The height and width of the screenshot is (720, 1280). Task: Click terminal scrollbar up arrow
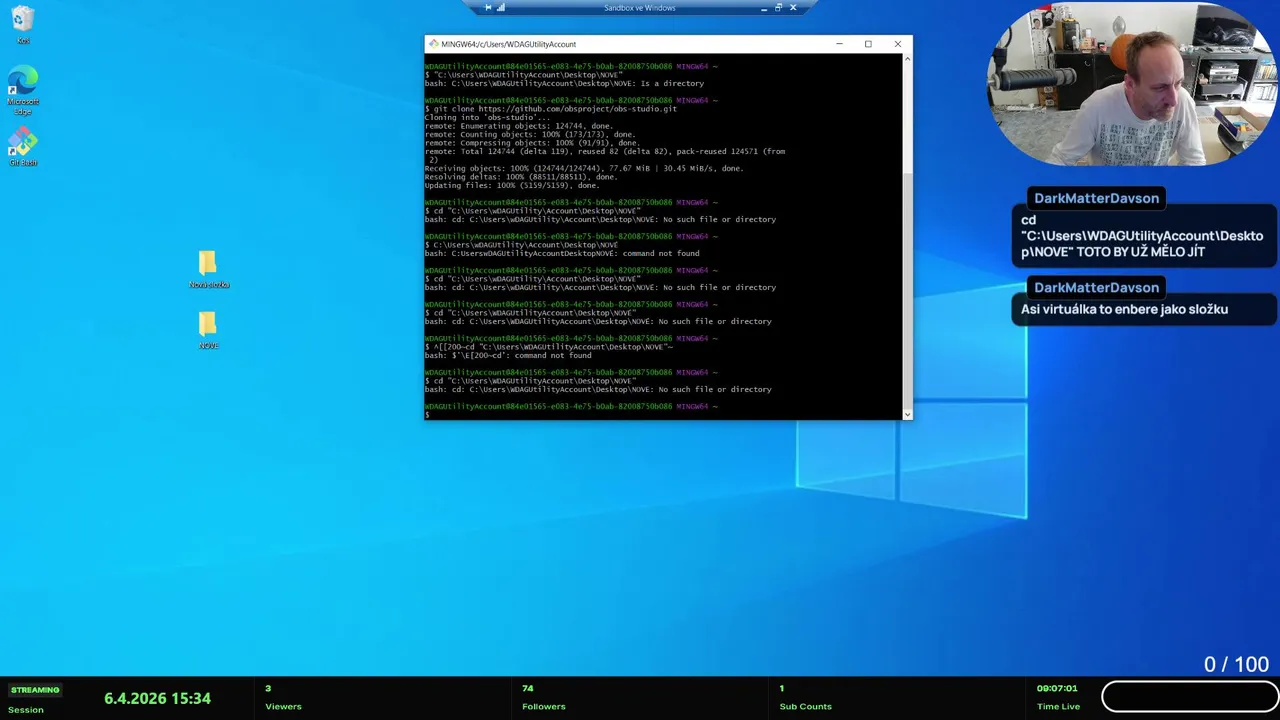click(908, 59)
